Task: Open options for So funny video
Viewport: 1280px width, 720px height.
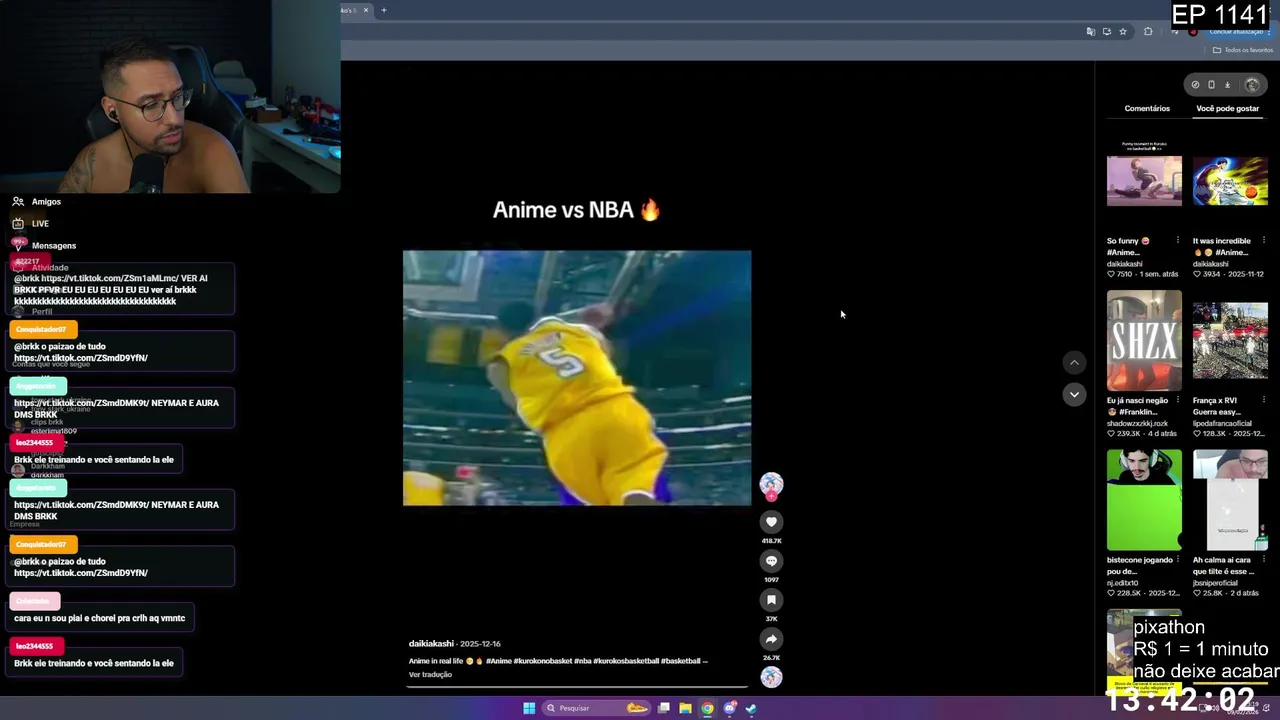Action: click(x=1177, y=240)
